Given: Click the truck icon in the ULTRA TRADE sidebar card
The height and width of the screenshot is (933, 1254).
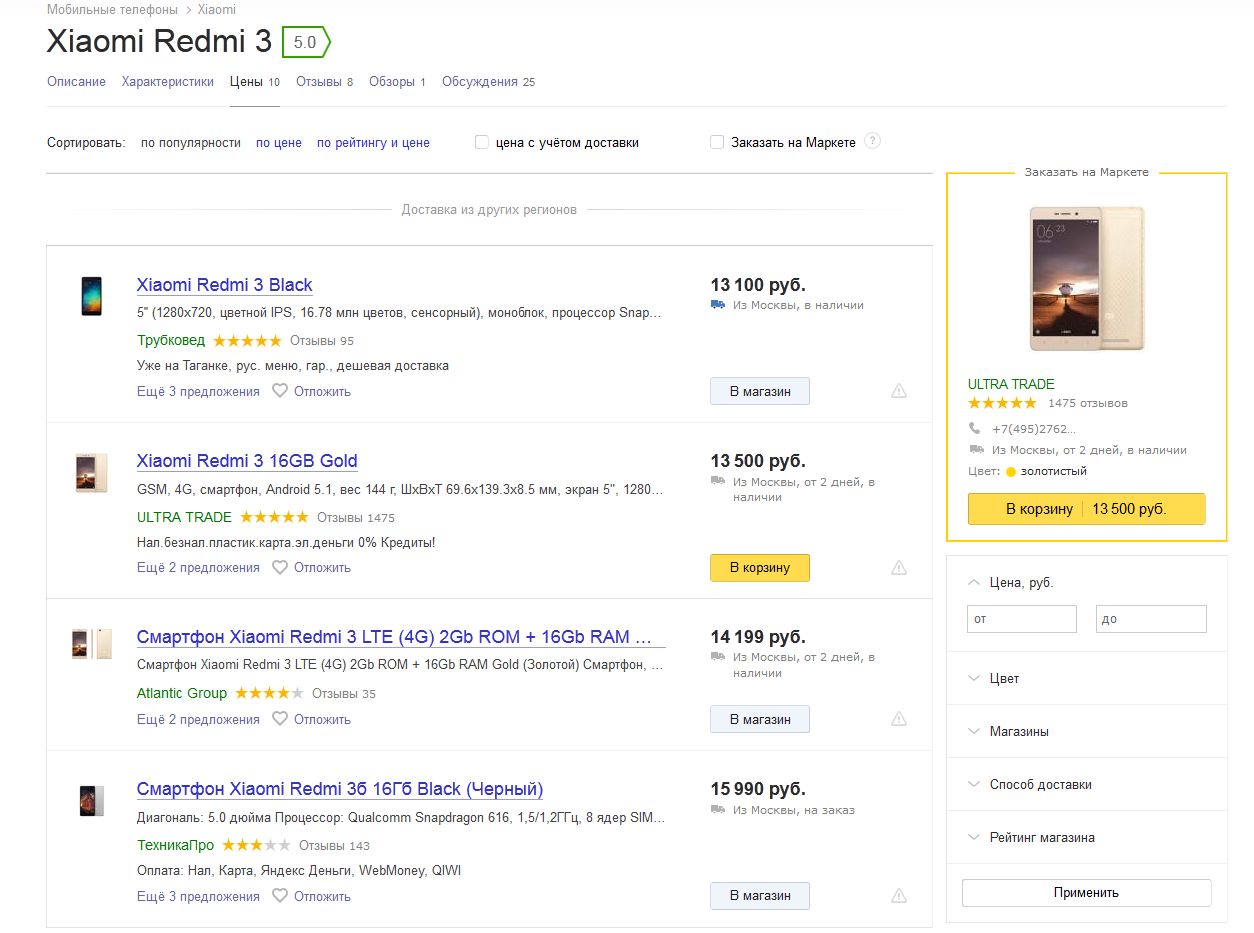Looking at the screenshot, I should coord(976,450).
